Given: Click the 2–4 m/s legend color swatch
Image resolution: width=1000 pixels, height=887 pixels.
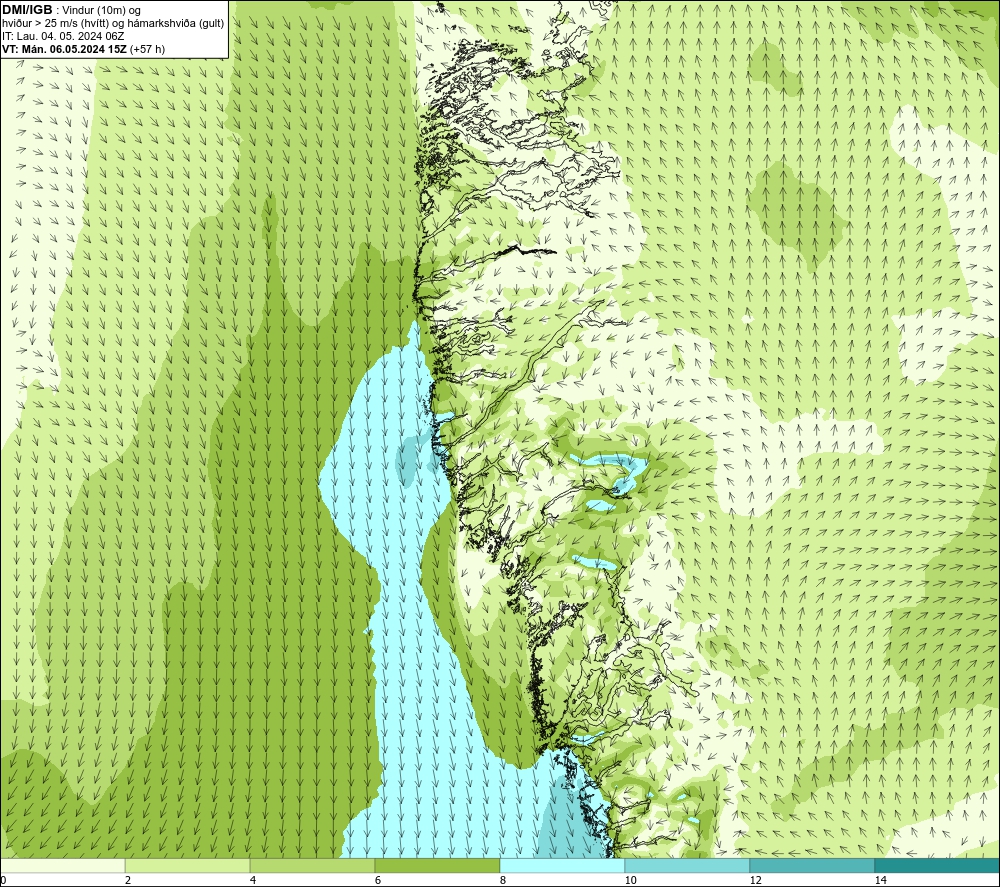Looking at the screenshot, I should (188, 865).
